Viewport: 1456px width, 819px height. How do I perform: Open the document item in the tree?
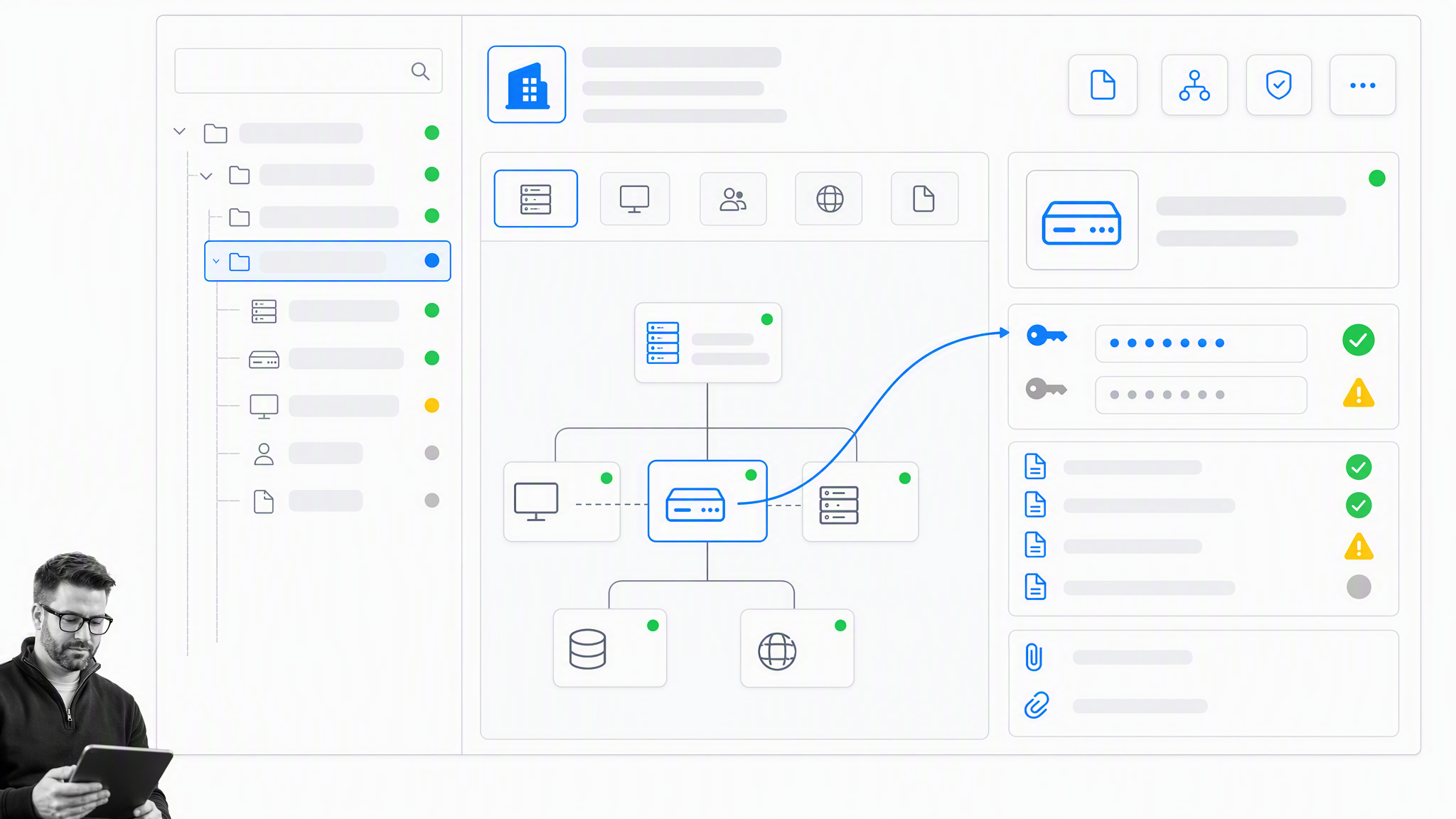tap(264, 501)
